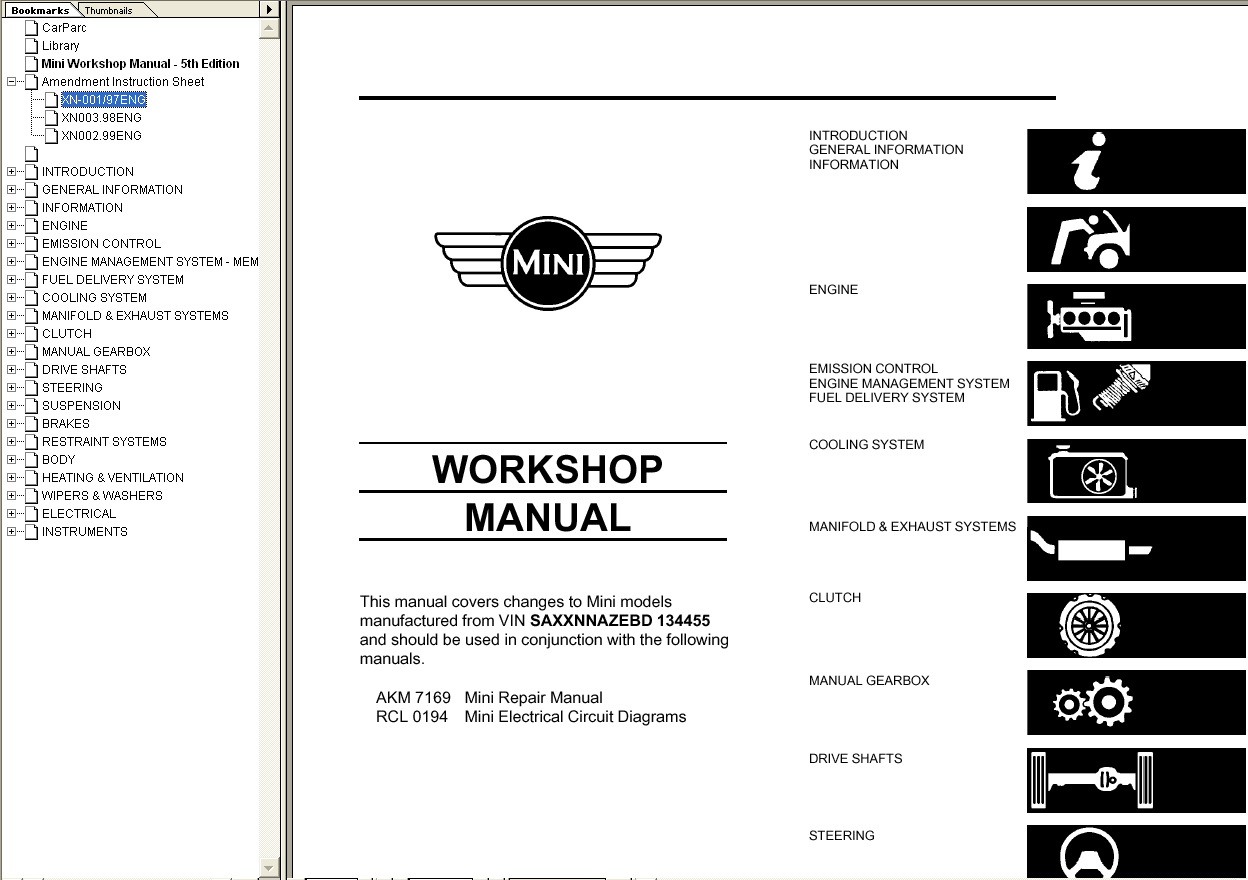The width and height of the screenshot is (1248, 880).
Task: Click the VIN "SAXXNNAZEBD 134455" text
Action: tap(620, 621)
